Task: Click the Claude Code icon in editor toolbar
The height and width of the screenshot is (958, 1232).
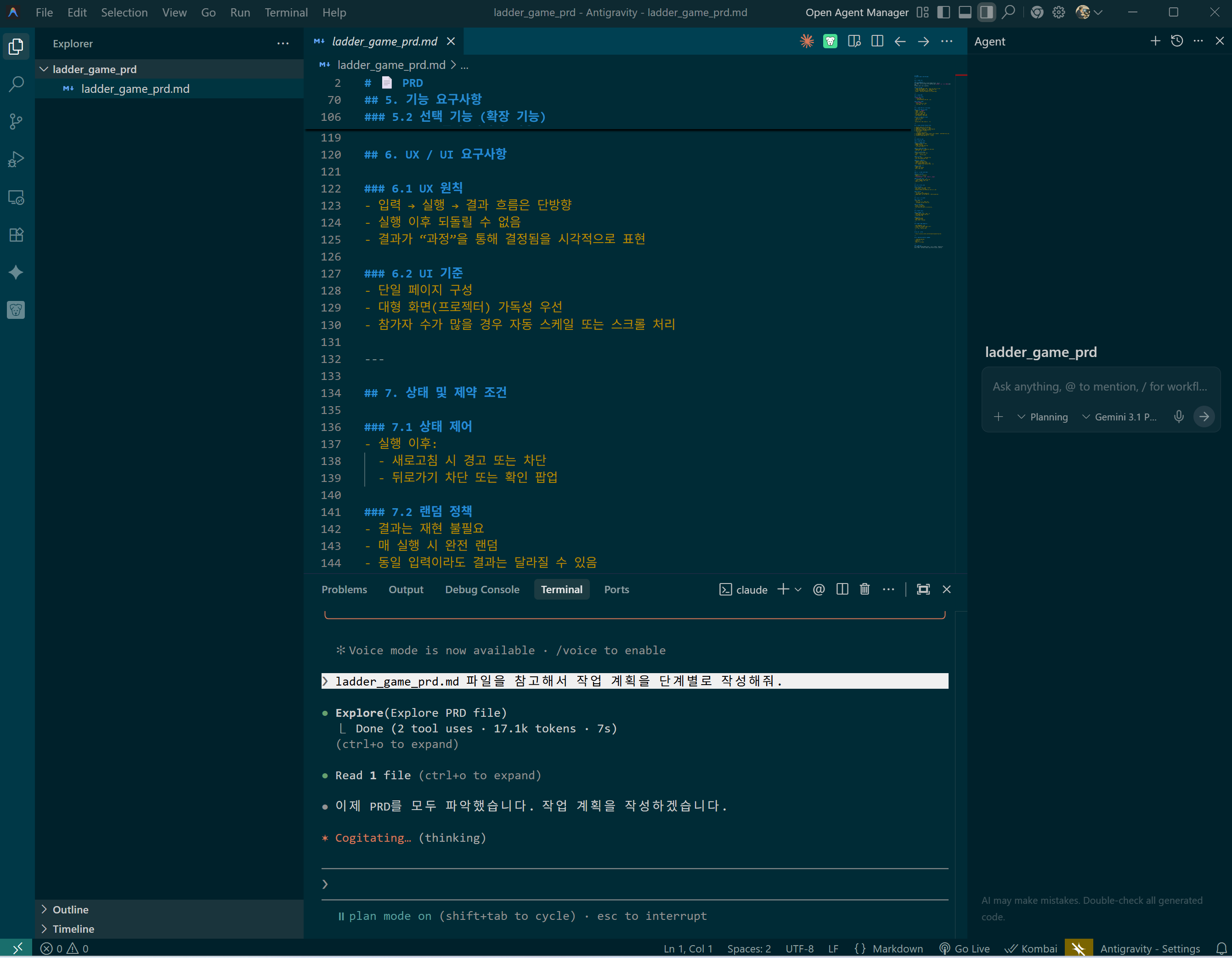Action: coord(807,41)
